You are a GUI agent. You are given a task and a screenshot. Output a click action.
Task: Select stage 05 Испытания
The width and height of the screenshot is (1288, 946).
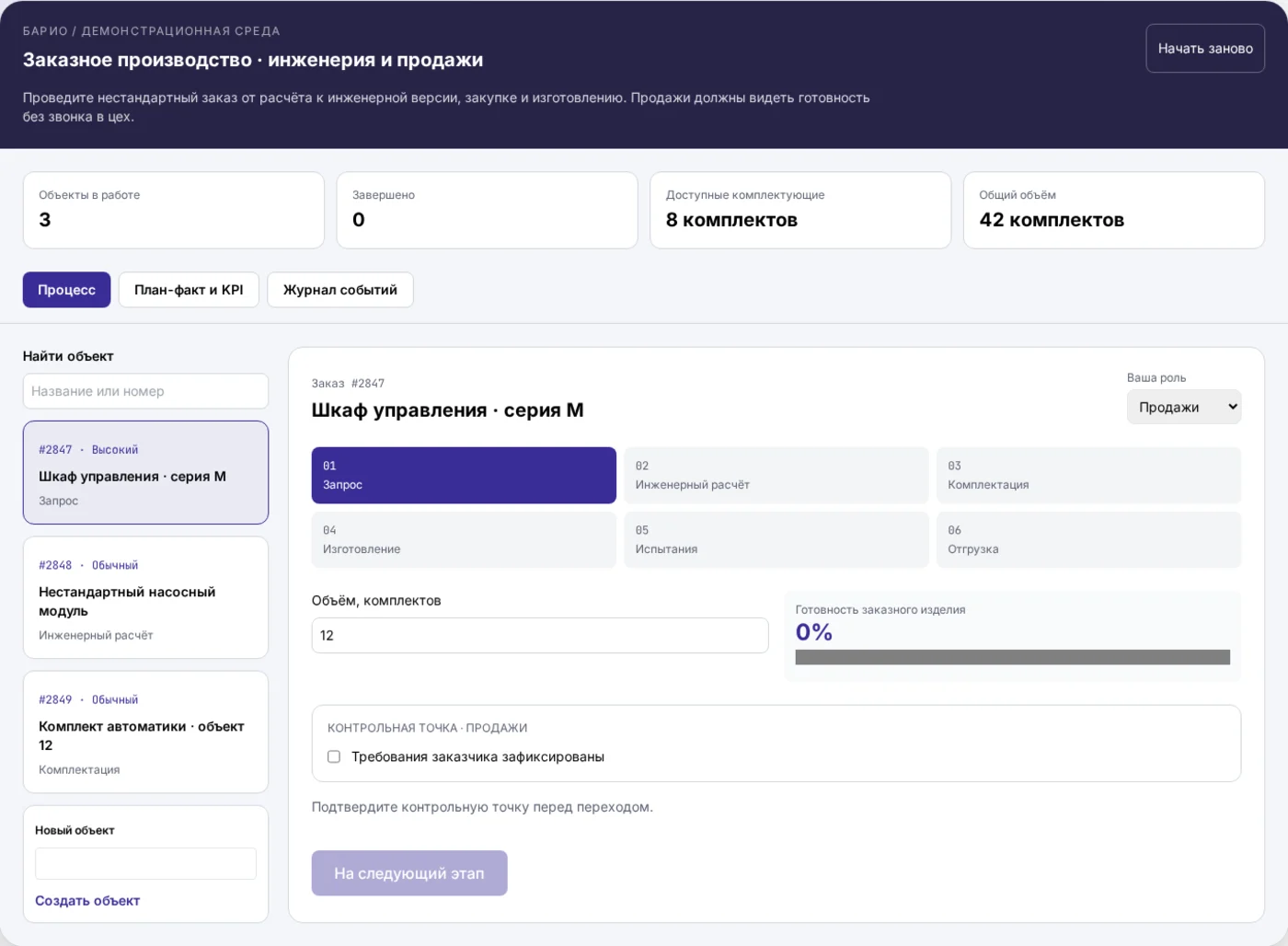[776, 540]
